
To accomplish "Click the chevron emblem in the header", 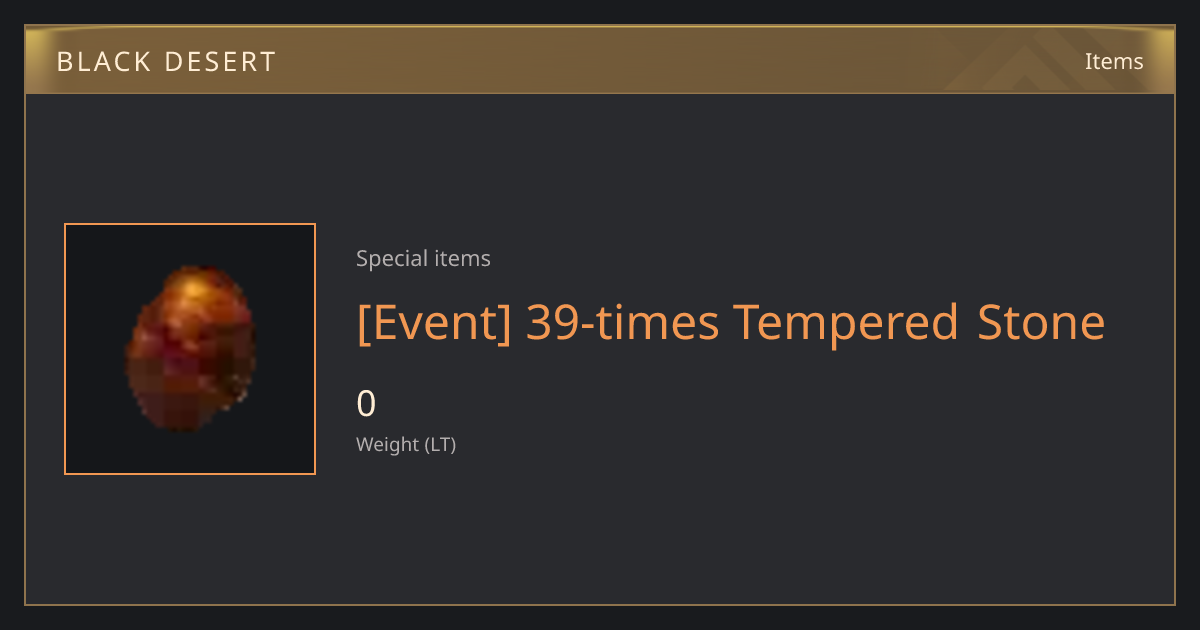I will 1025,62.
